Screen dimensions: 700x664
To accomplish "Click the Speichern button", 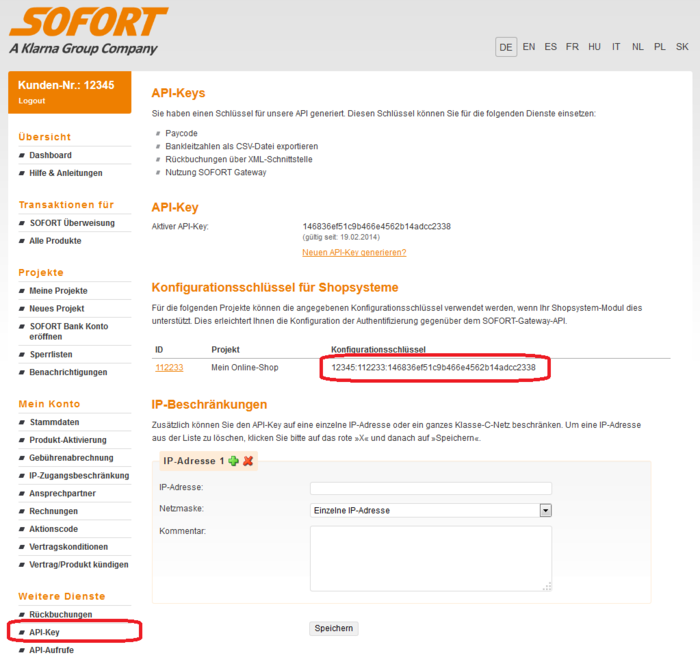I will tap(333, 628).
